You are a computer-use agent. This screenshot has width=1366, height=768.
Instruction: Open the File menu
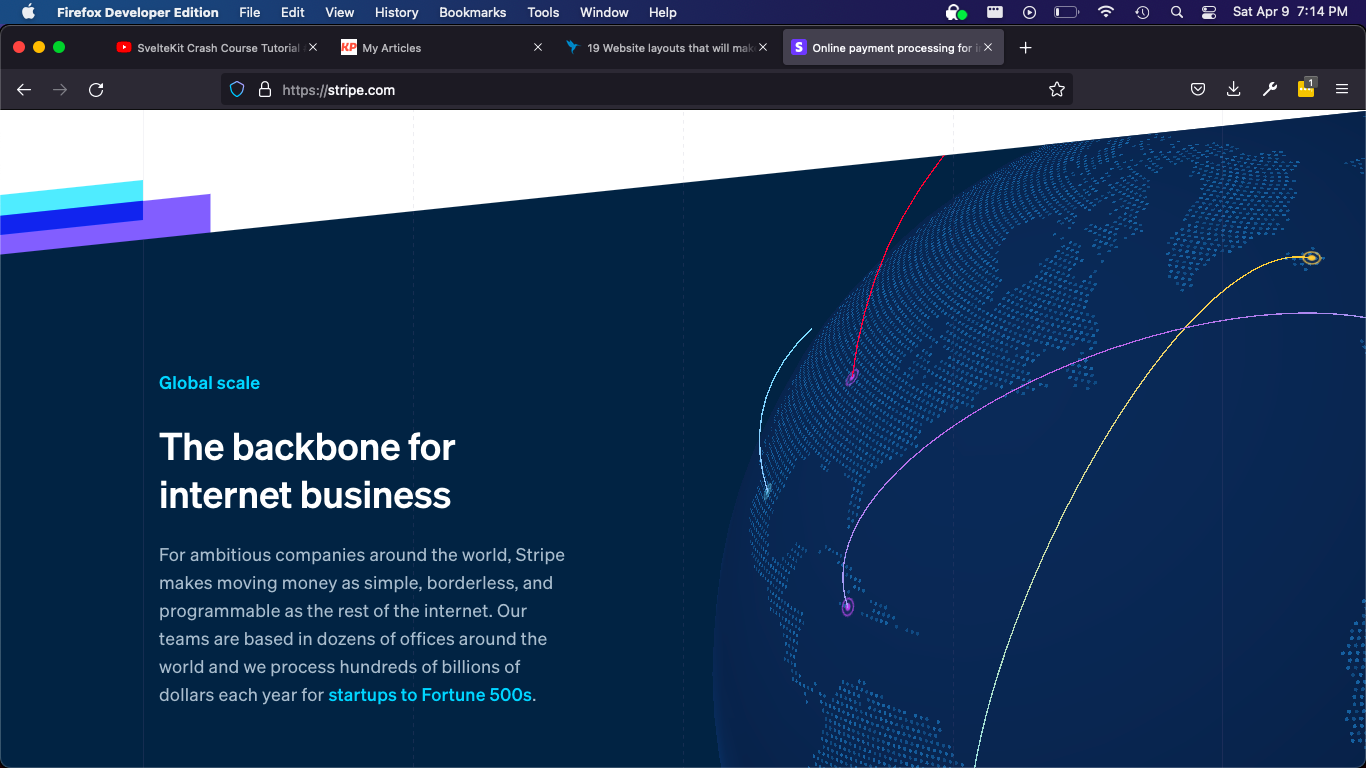250,12
